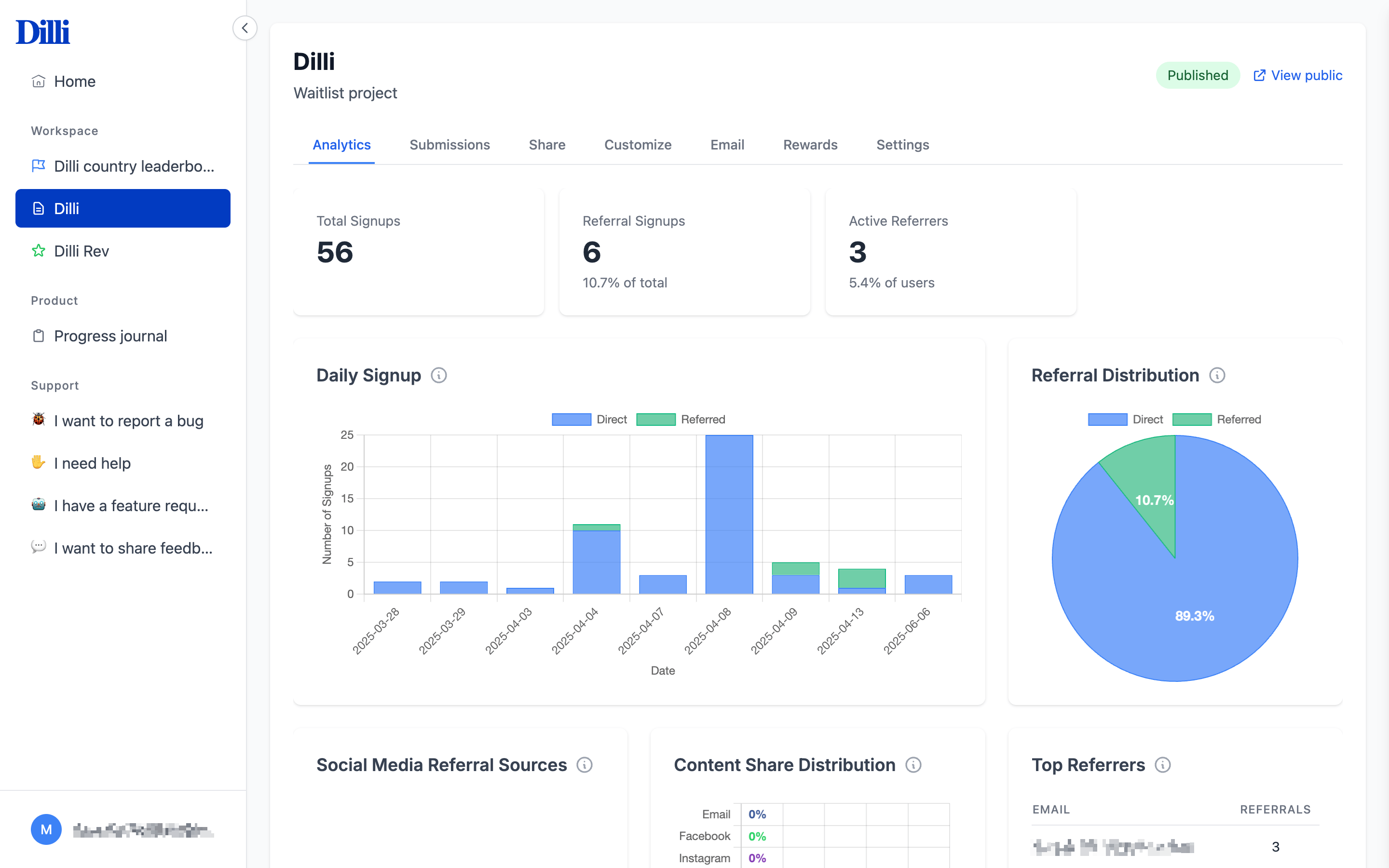Click the Dilli logo
This screenshot has height=868, width=1389.
(x=43, y=32)
